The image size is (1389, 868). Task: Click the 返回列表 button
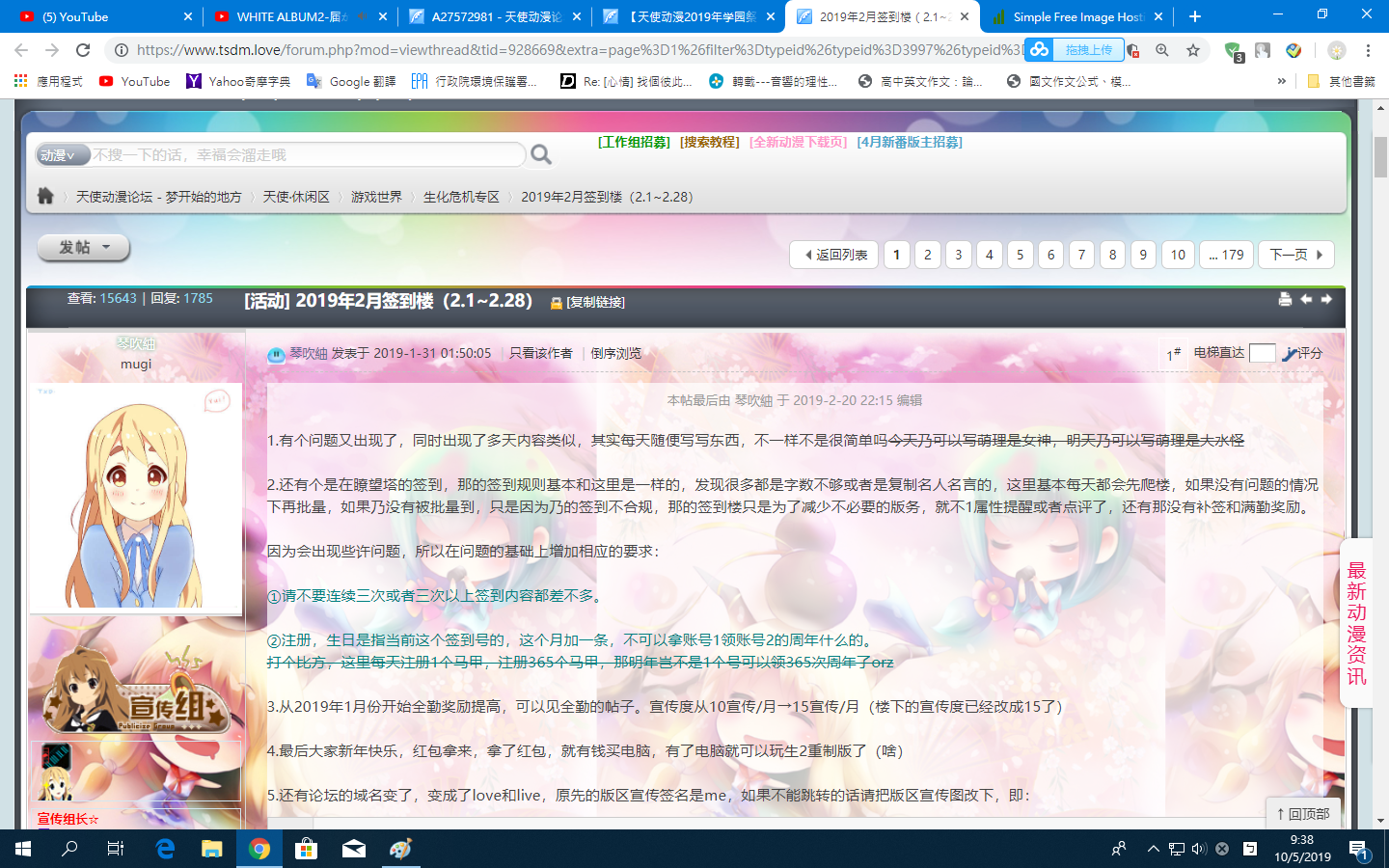[834, 255]
